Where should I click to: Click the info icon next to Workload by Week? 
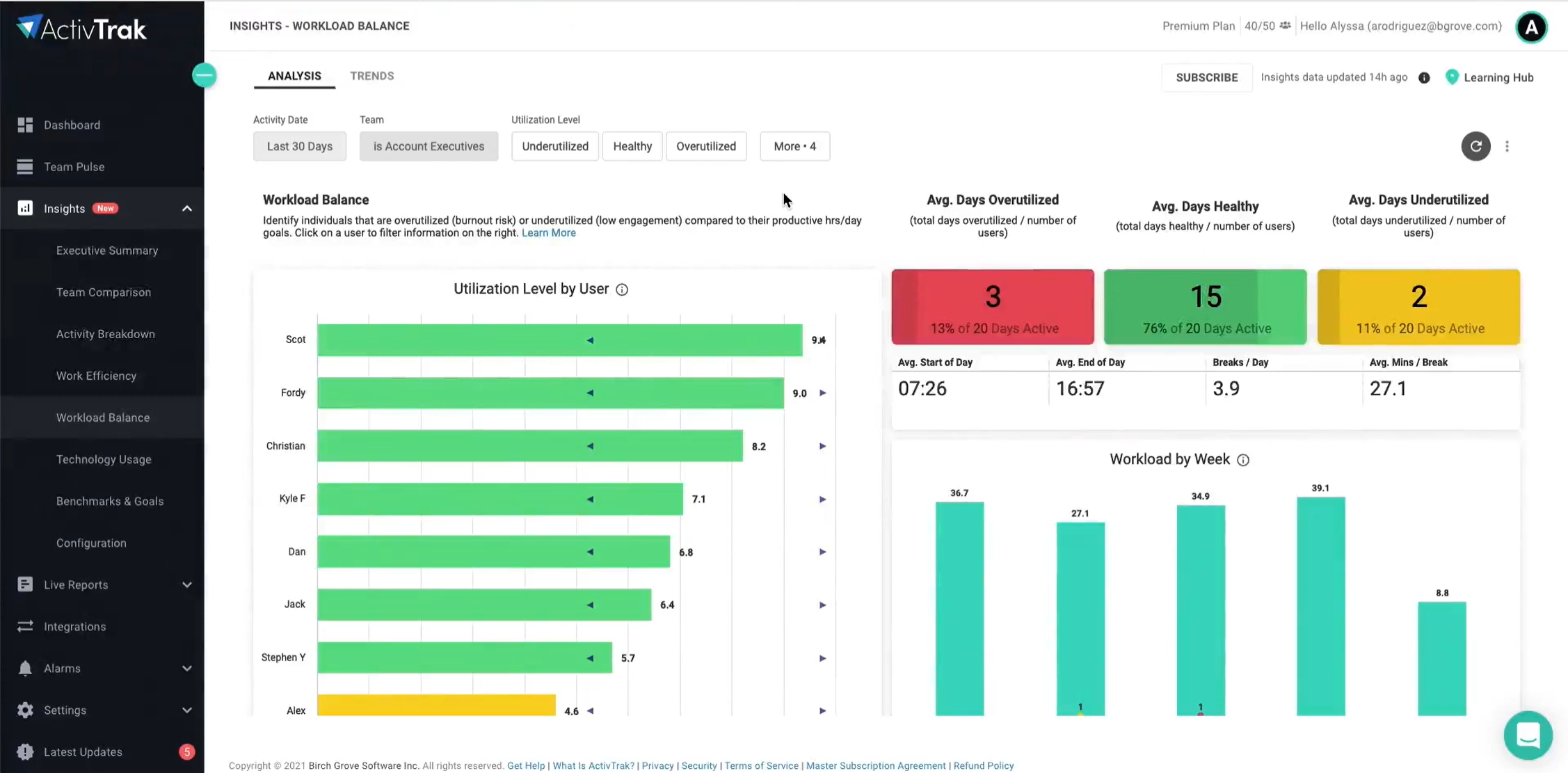click(x=1243, y=460)
